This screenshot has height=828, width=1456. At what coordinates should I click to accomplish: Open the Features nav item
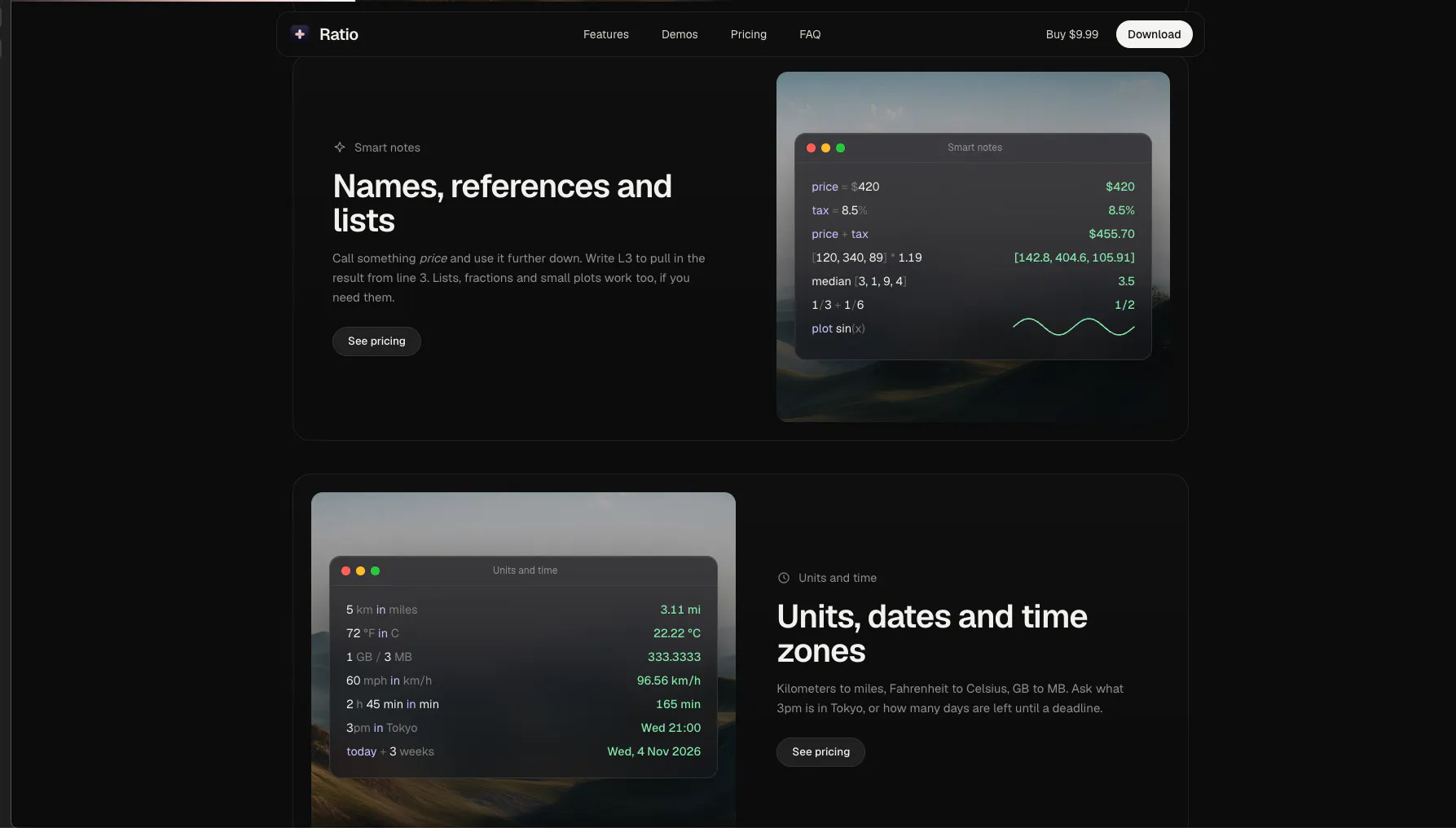[x=606, y=34]
